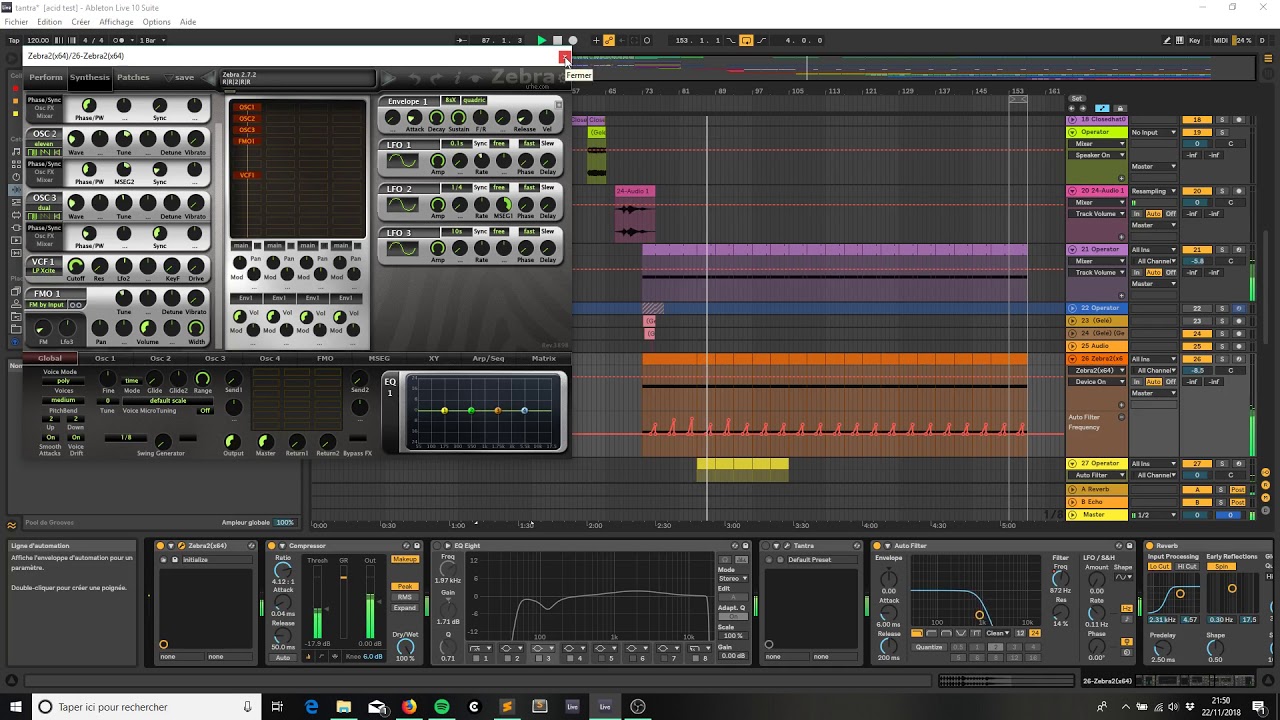Screen dimensions: 1280x720
Task: Click the LFO 2 waveform display
Action: [401, 205]
